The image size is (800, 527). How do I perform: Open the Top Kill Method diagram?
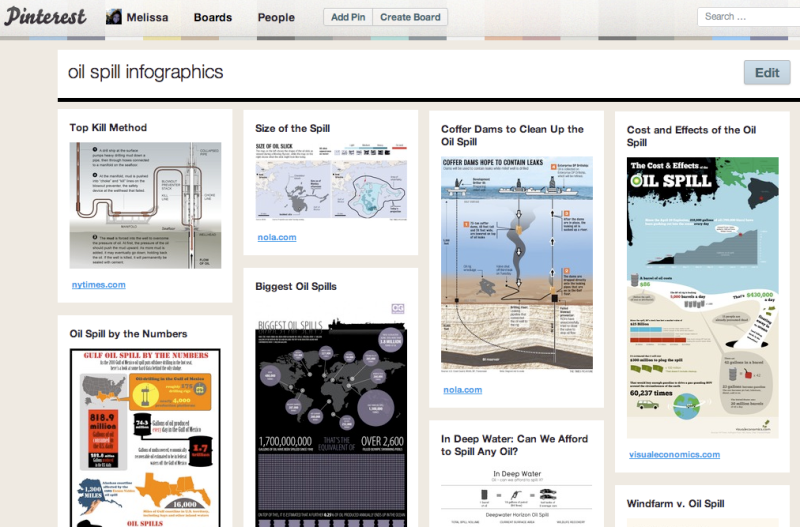145,205
